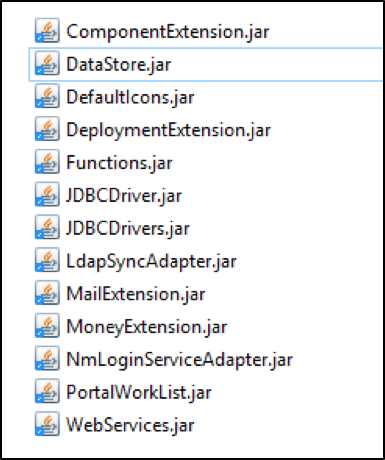385x460 pixels.
Task: Click the DefaultIcons.jar file icon
Action: [47, 96]
